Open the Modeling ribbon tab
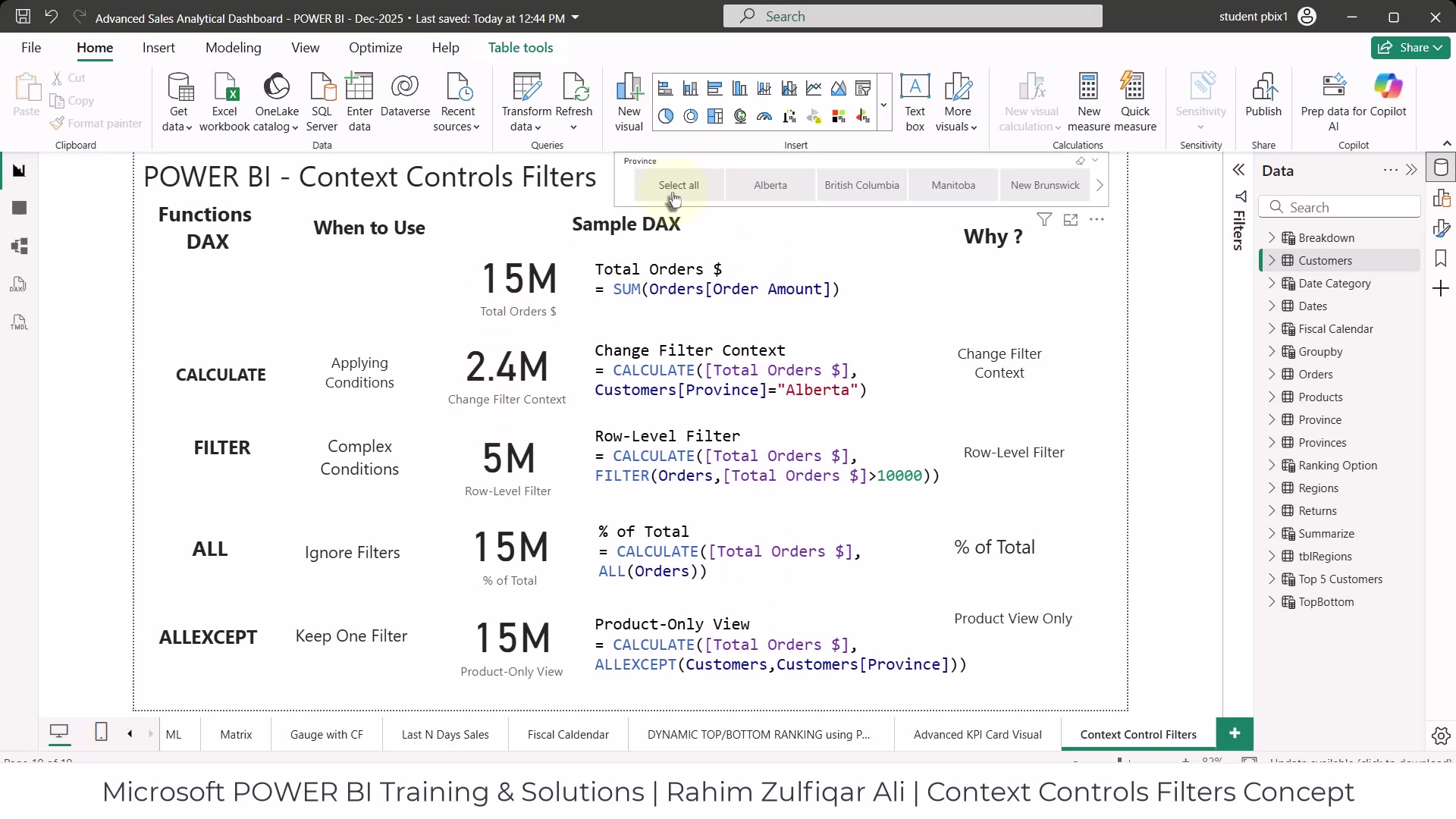 pyautogui.click(x=233, y=47)
